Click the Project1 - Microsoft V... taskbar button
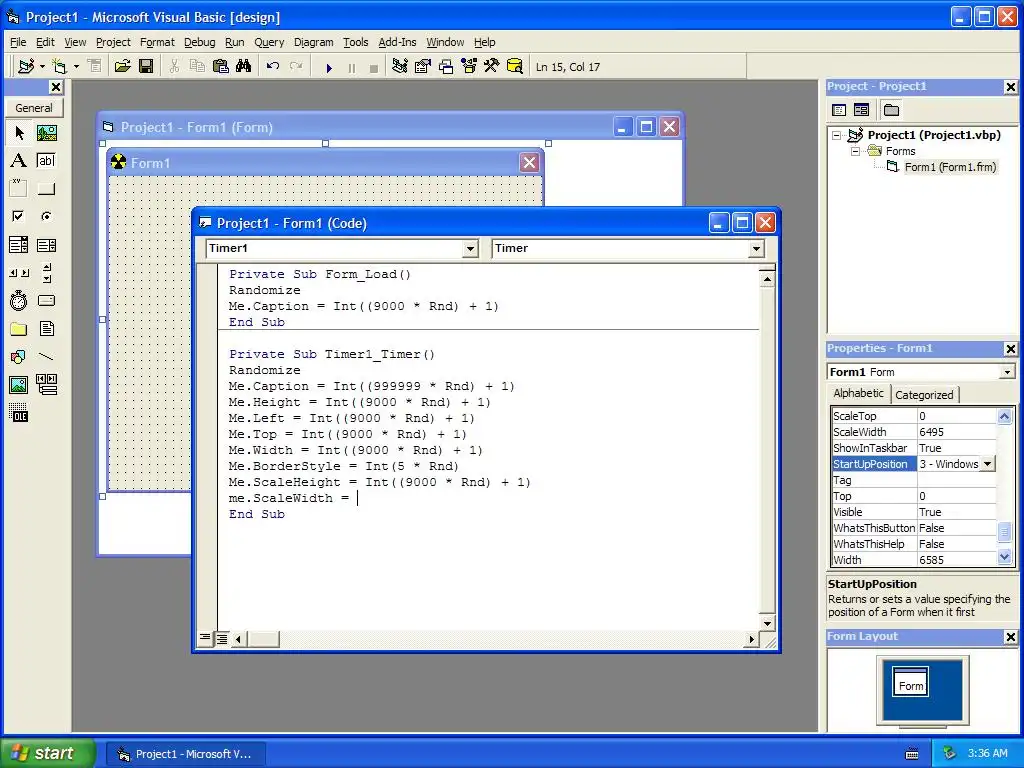1024x768 pixels. (186, 754)
